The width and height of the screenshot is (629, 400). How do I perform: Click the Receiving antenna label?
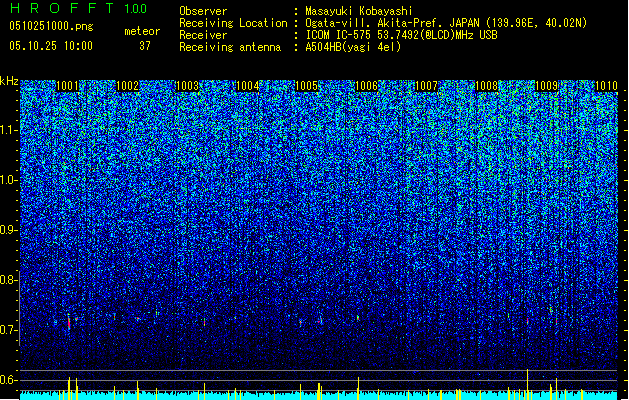click(x=230, y=47)
